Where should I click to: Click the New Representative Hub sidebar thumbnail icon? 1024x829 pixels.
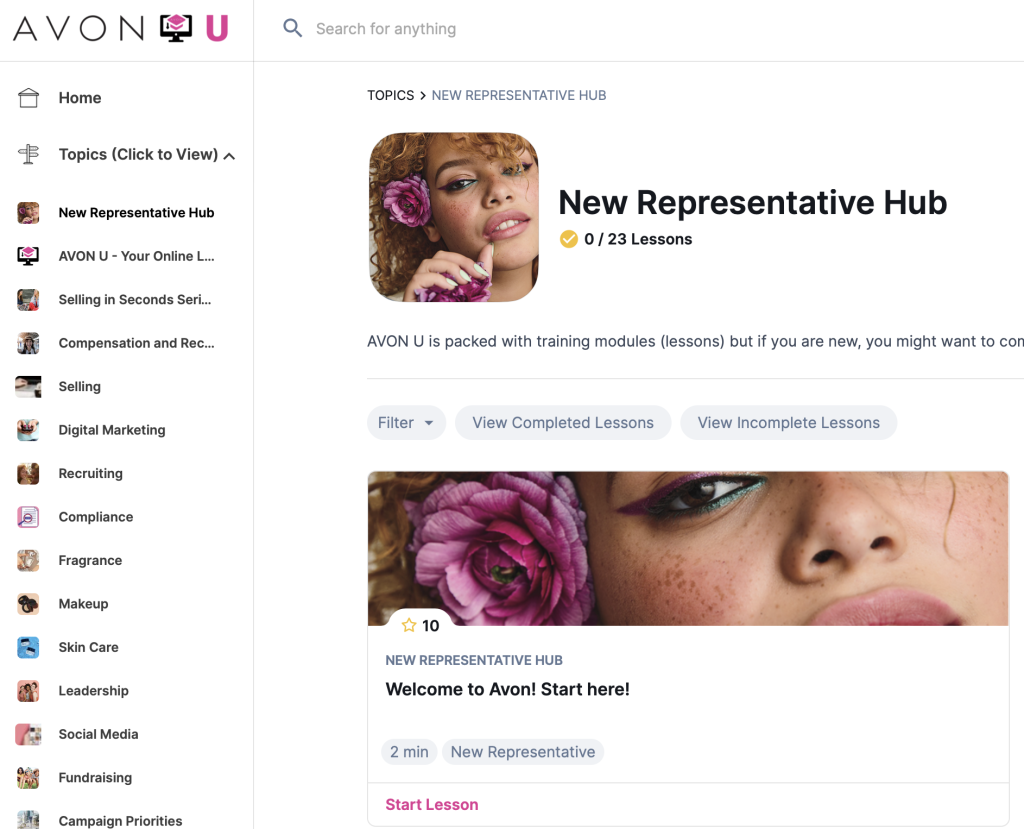pos(28,212)
